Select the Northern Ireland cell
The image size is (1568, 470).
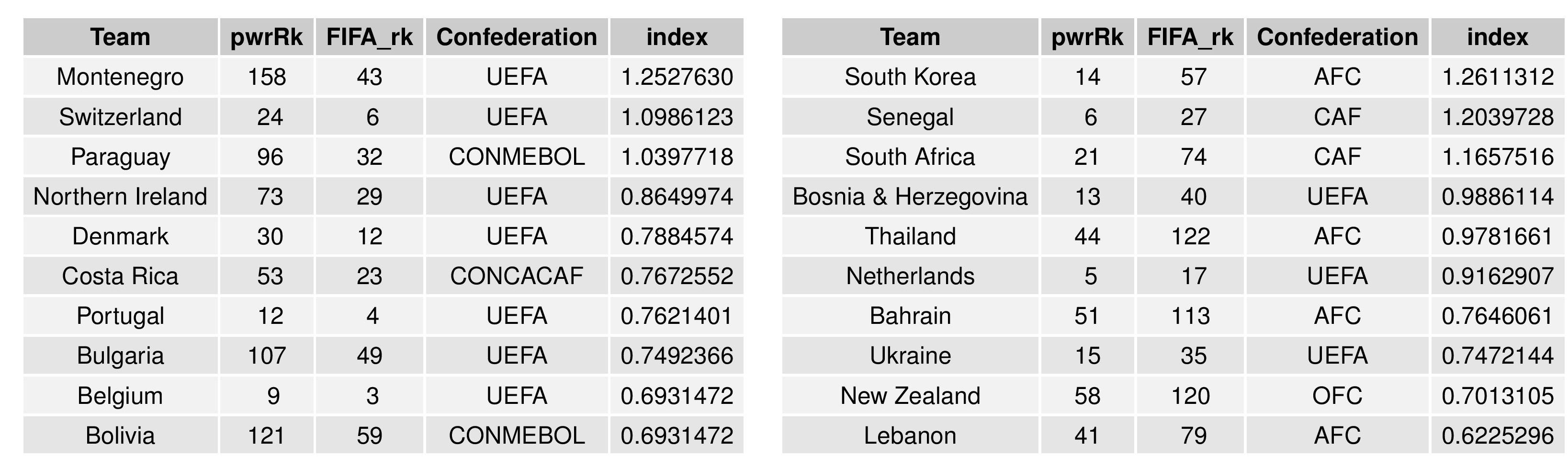tap(120, 196)
